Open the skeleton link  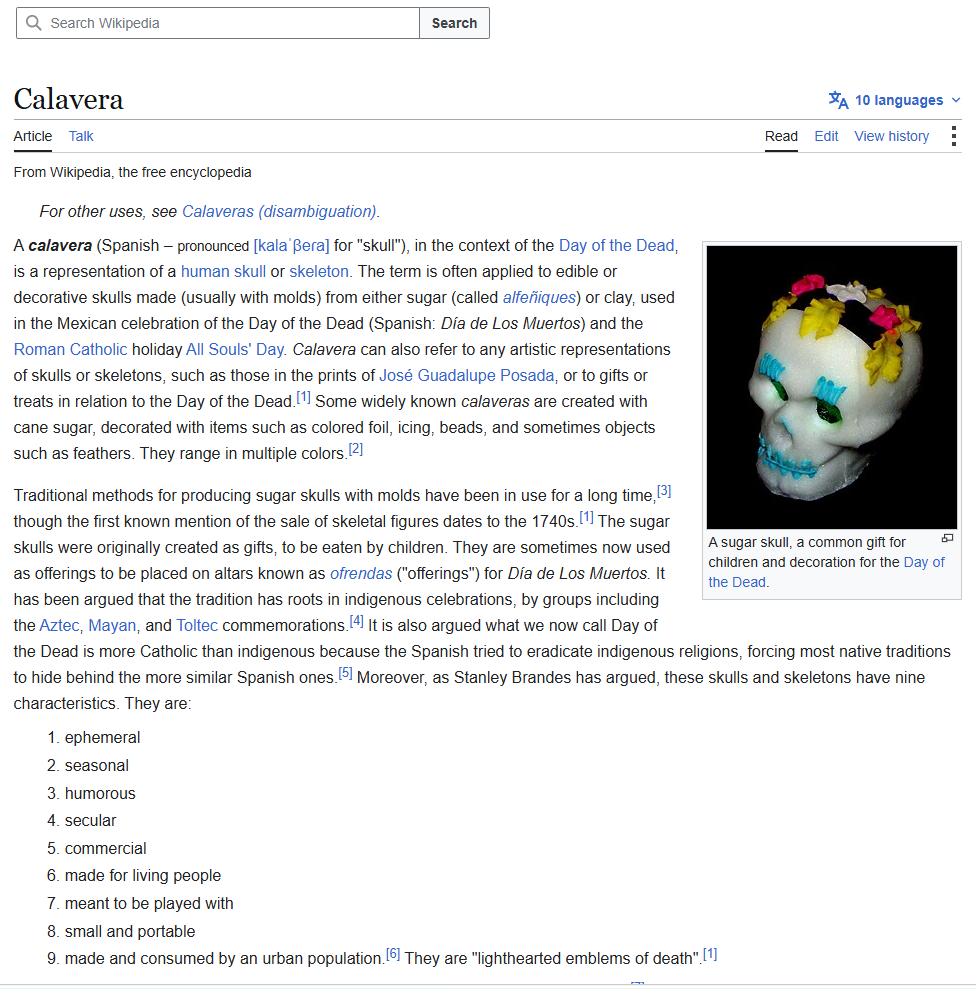click(x=319, y=271)
